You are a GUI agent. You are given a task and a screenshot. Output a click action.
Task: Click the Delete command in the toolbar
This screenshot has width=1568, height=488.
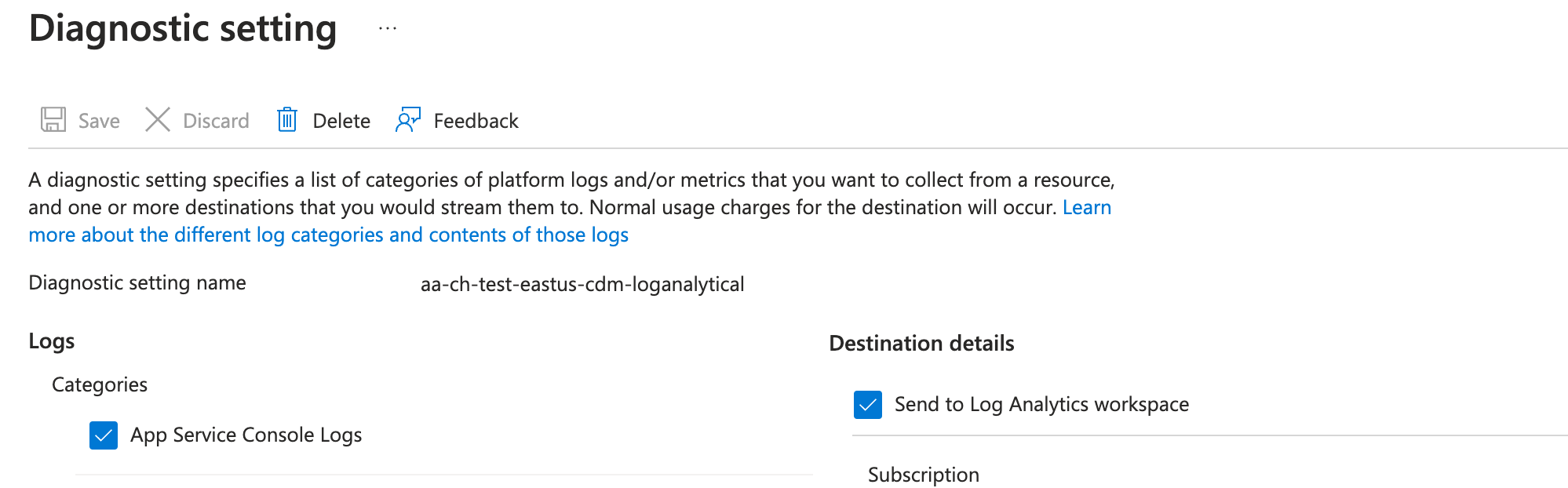coord(341,120)
